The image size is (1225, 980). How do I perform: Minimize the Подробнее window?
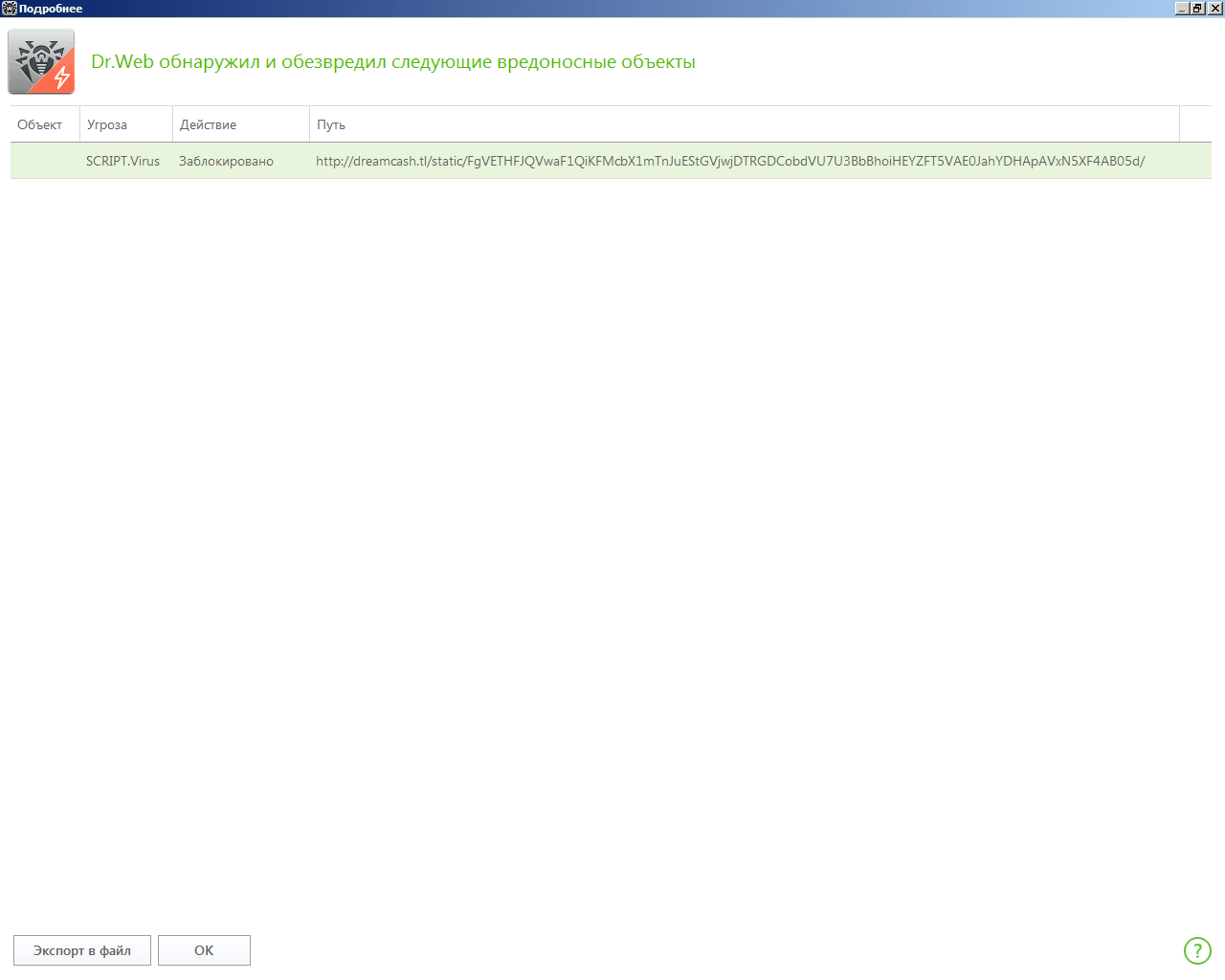[1182, 8]
